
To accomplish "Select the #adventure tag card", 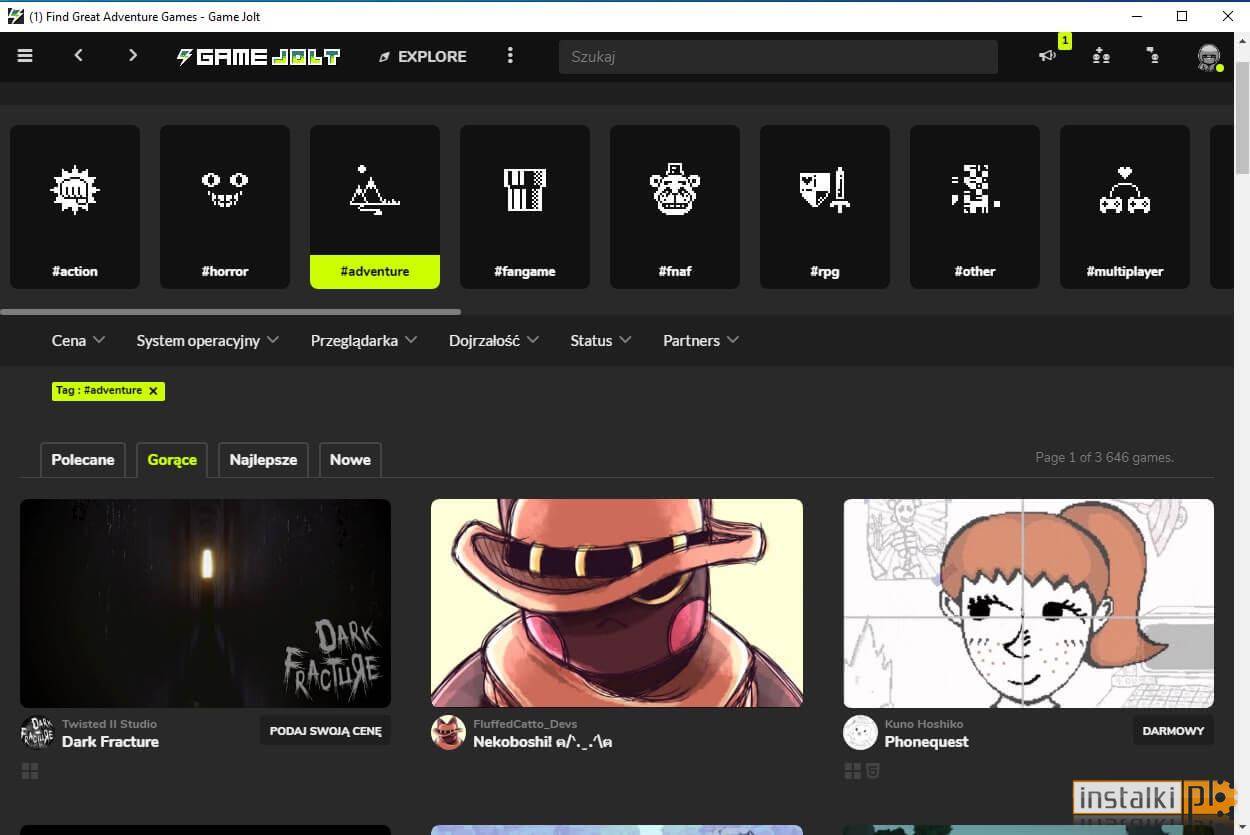I will point(375,207).
